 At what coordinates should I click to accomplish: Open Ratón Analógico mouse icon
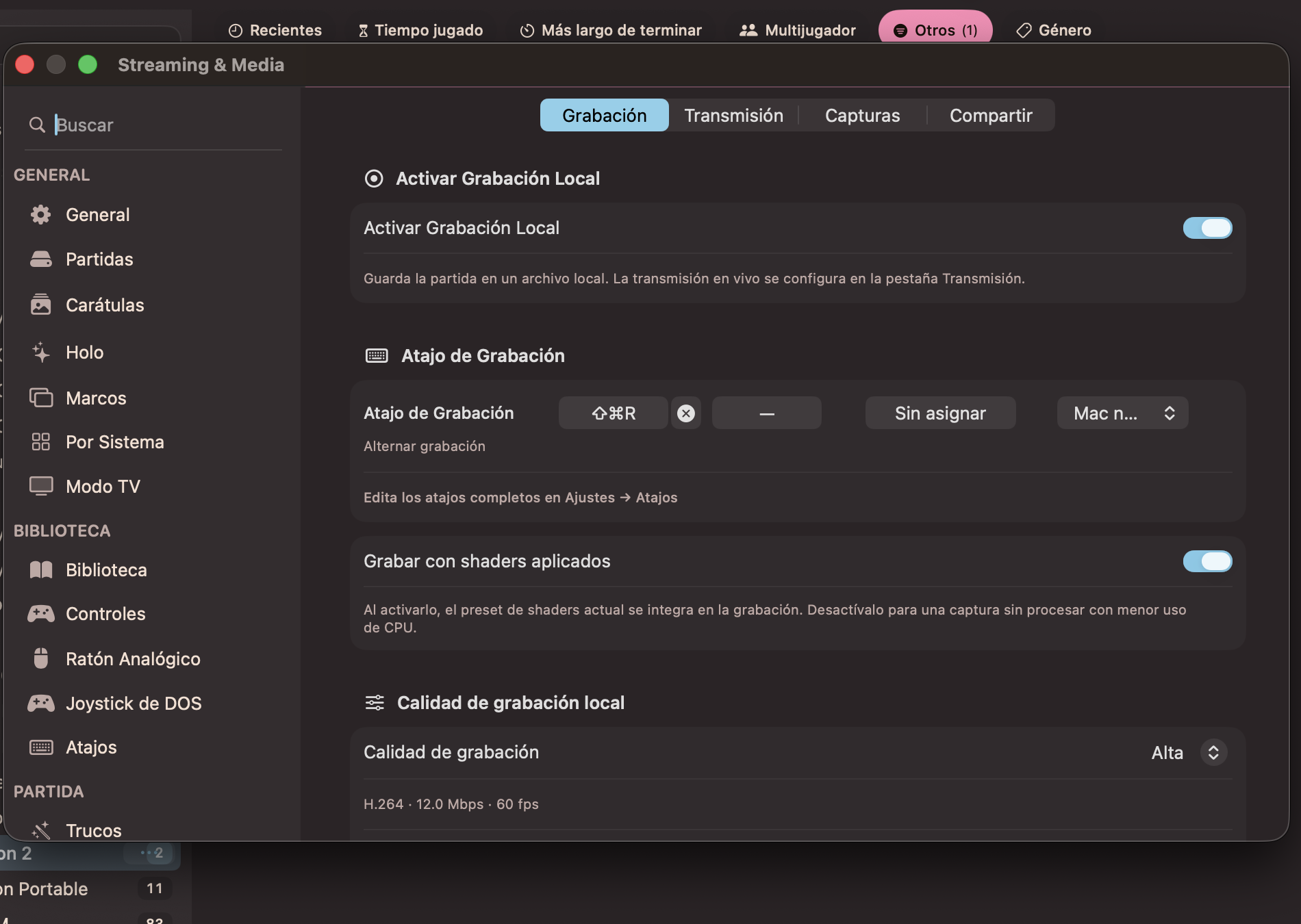click(x=41, y=658)
